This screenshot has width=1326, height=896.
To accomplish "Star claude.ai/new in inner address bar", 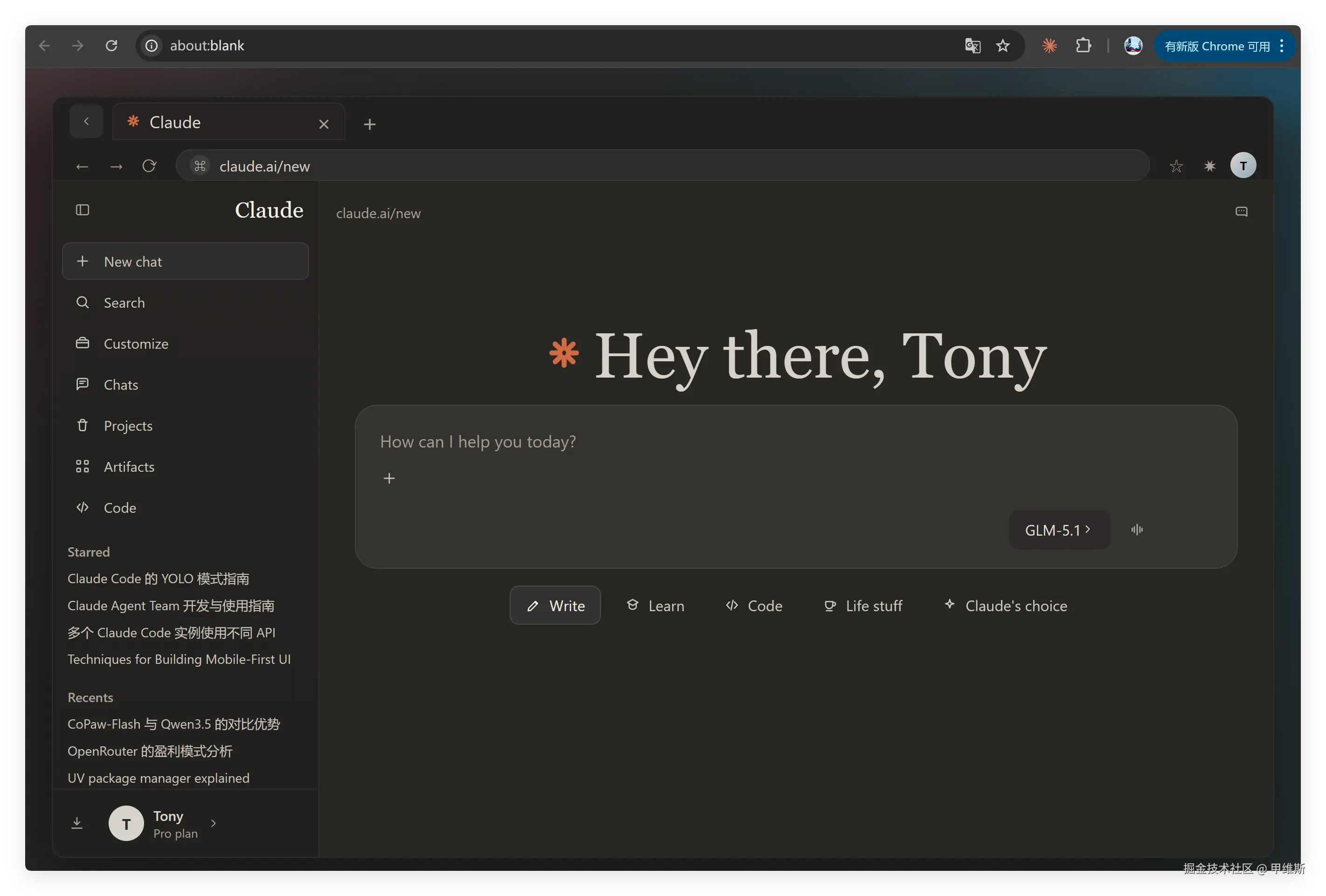I will coord(1176,166).
